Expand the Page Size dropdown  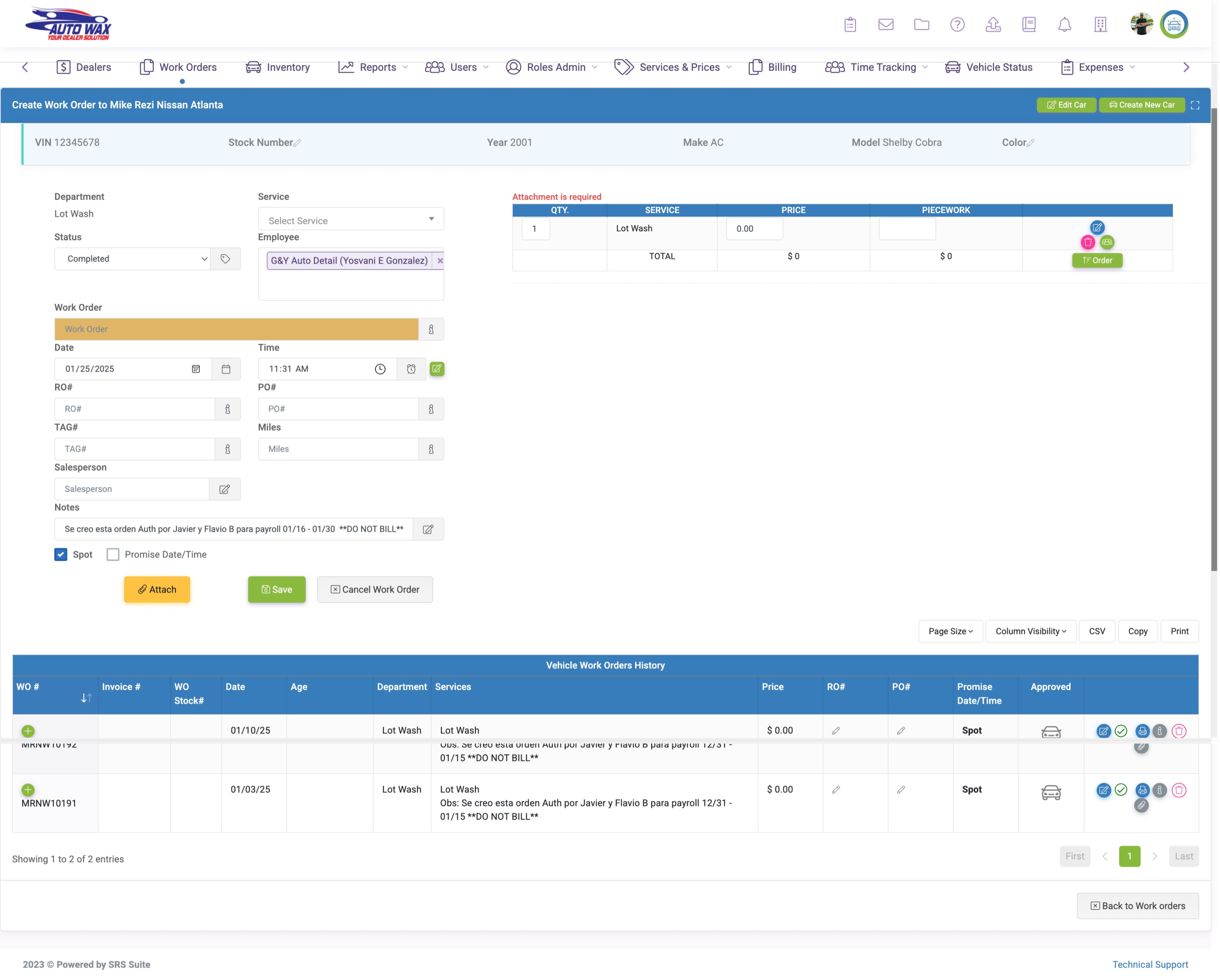(950, 632)
